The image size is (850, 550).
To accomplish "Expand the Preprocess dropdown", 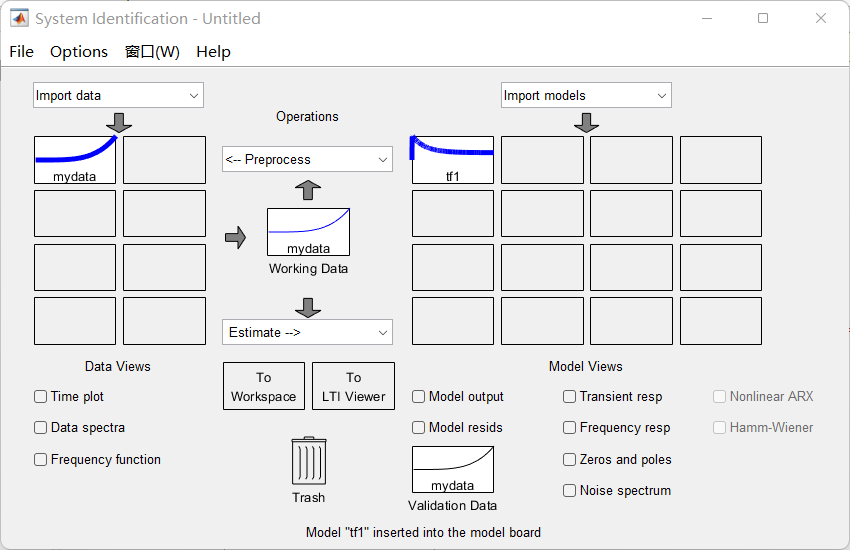I will [x=307, y=159].
